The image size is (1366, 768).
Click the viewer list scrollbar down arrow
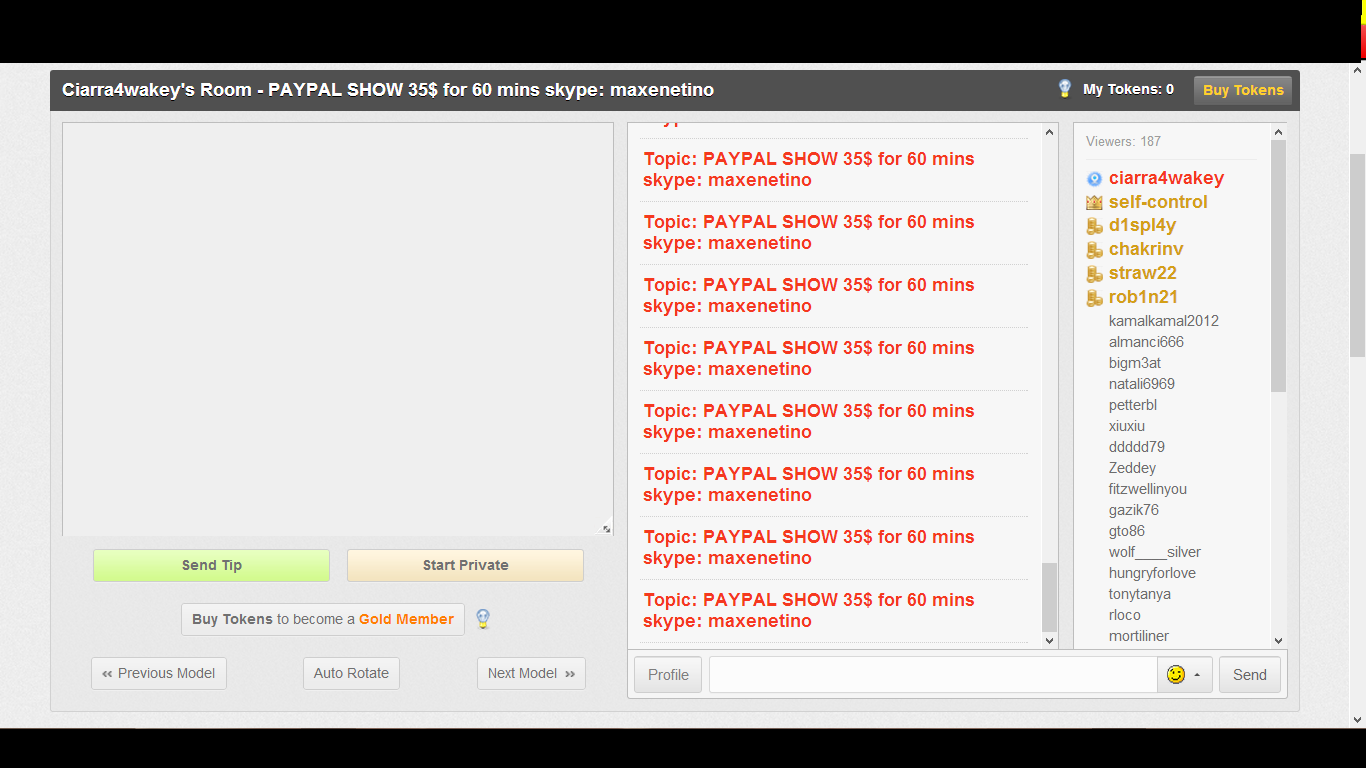(1279, 640)
